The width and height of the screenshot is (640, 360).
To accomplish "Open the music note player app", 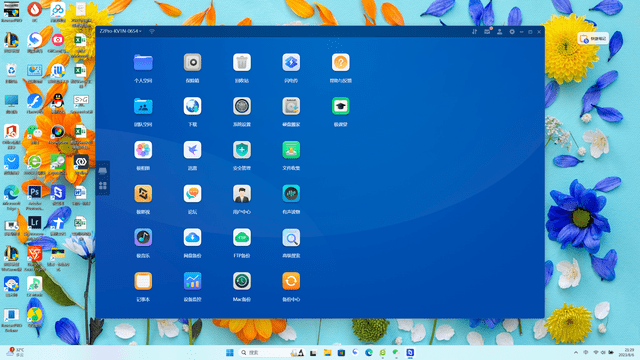I will (x=143, y=237).
